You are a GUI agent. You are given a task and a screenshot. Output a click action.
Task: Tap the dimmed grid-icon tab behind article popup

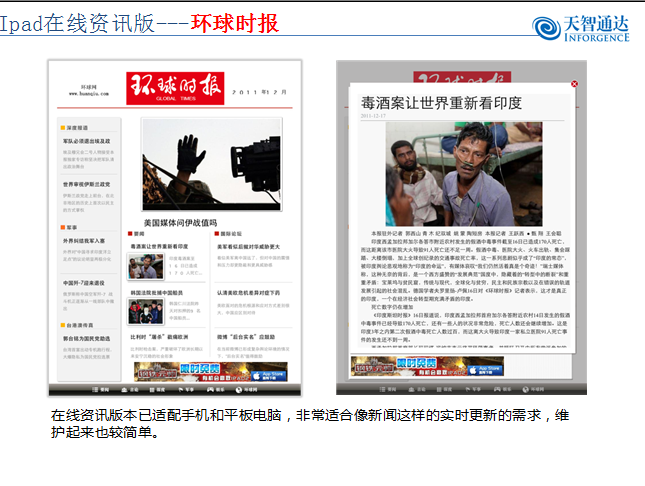(x=445, y=389)
